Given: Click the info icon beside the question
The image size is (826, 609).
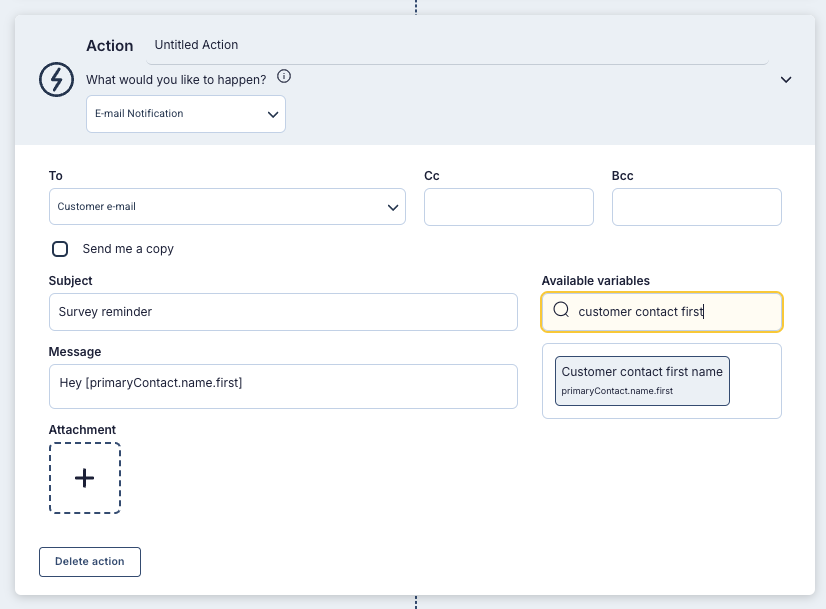Looking at the screenshot, I should coord(284,77).
